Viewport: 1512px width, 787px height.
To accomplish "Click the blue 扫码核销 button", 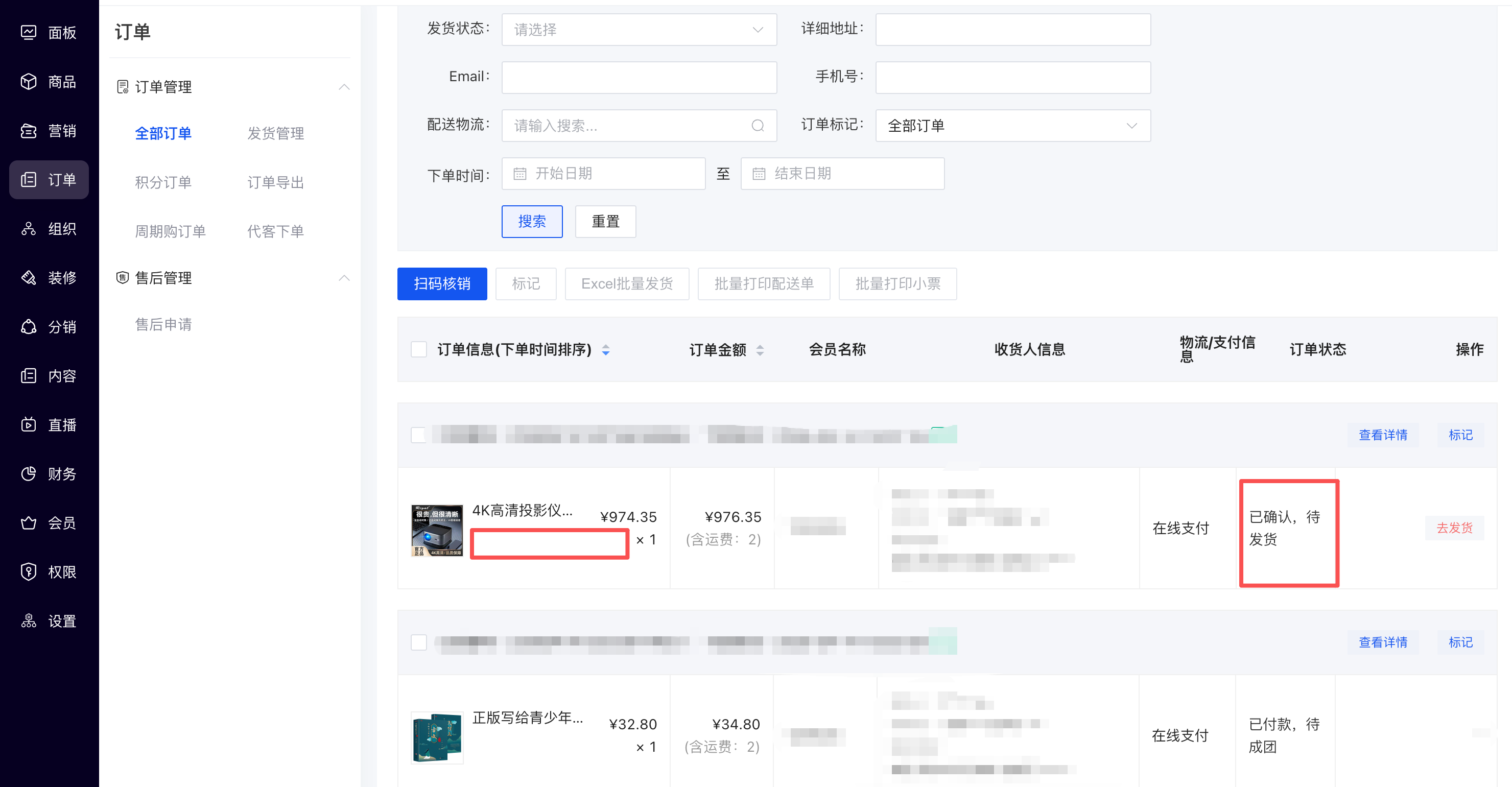I will point(442,284).
